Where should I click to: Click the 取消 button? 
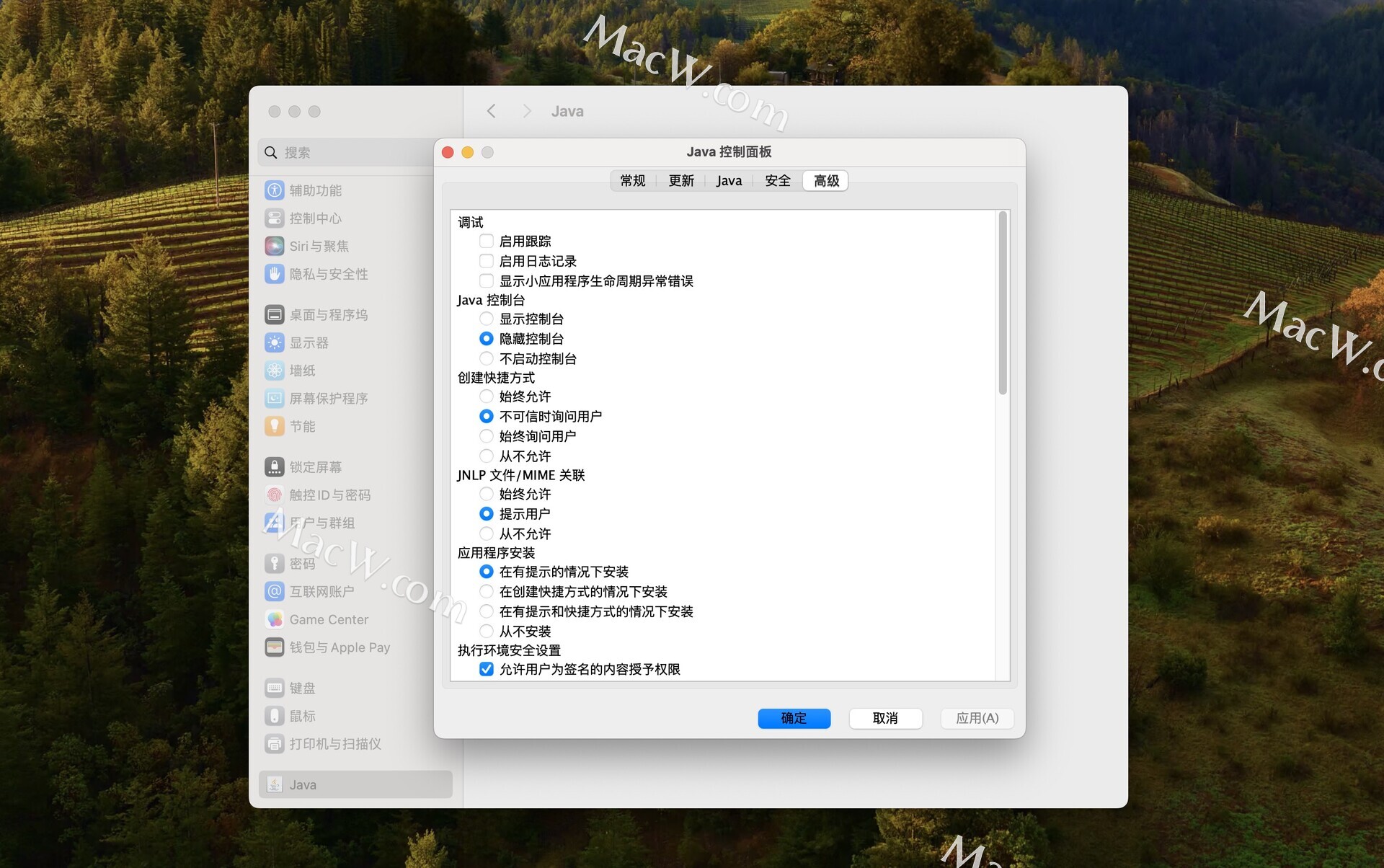[885, 718]
